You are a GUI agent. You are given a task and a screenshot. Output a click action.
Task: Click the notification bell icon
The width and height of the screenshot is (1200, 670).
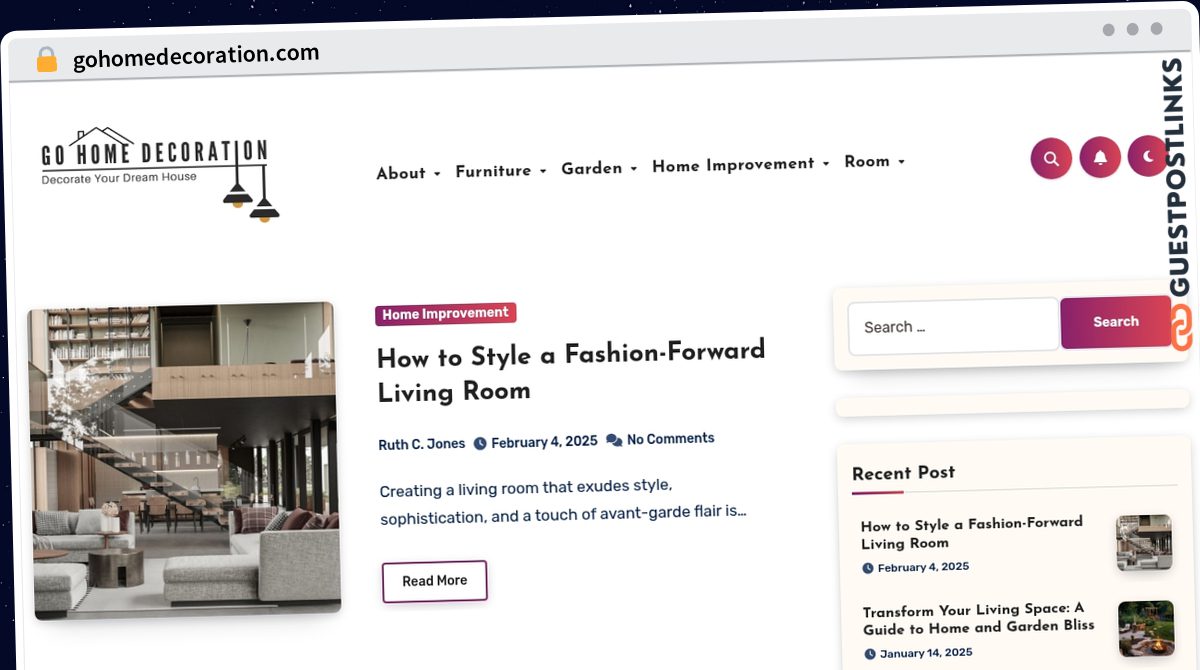tap(1100, 157)
